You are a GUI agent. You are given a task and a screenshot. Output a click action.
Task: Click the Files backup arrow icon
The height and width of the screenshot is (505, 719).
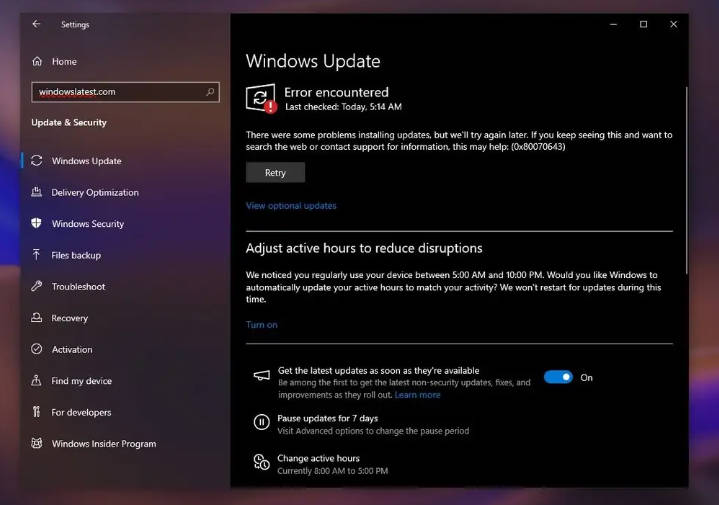[37, 255]
